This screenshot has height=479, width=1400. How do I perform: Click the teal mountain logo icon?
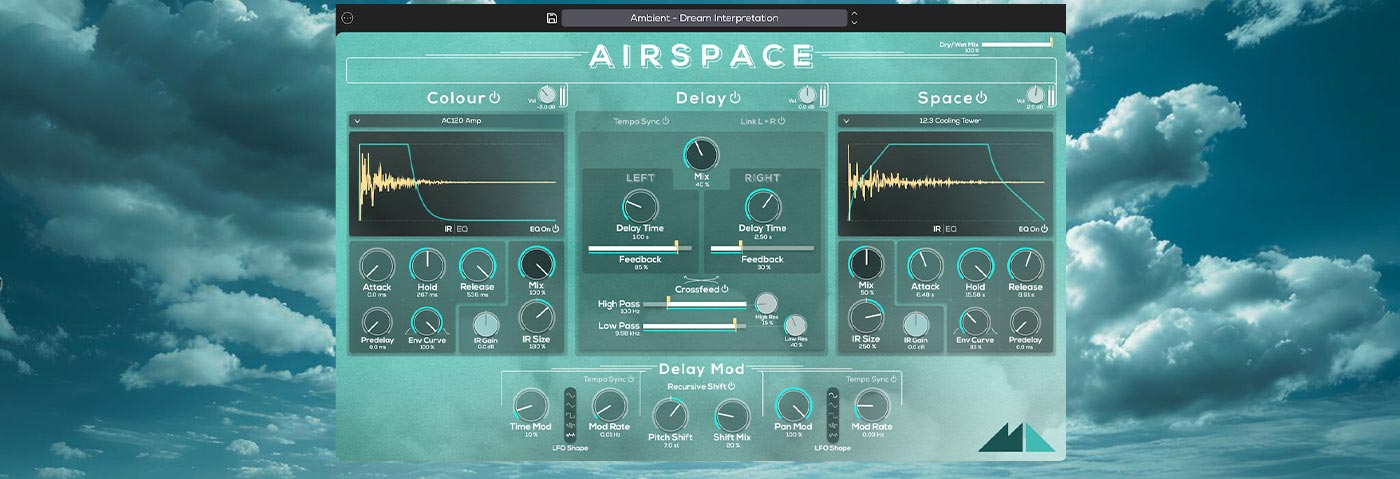point(1016,437)
